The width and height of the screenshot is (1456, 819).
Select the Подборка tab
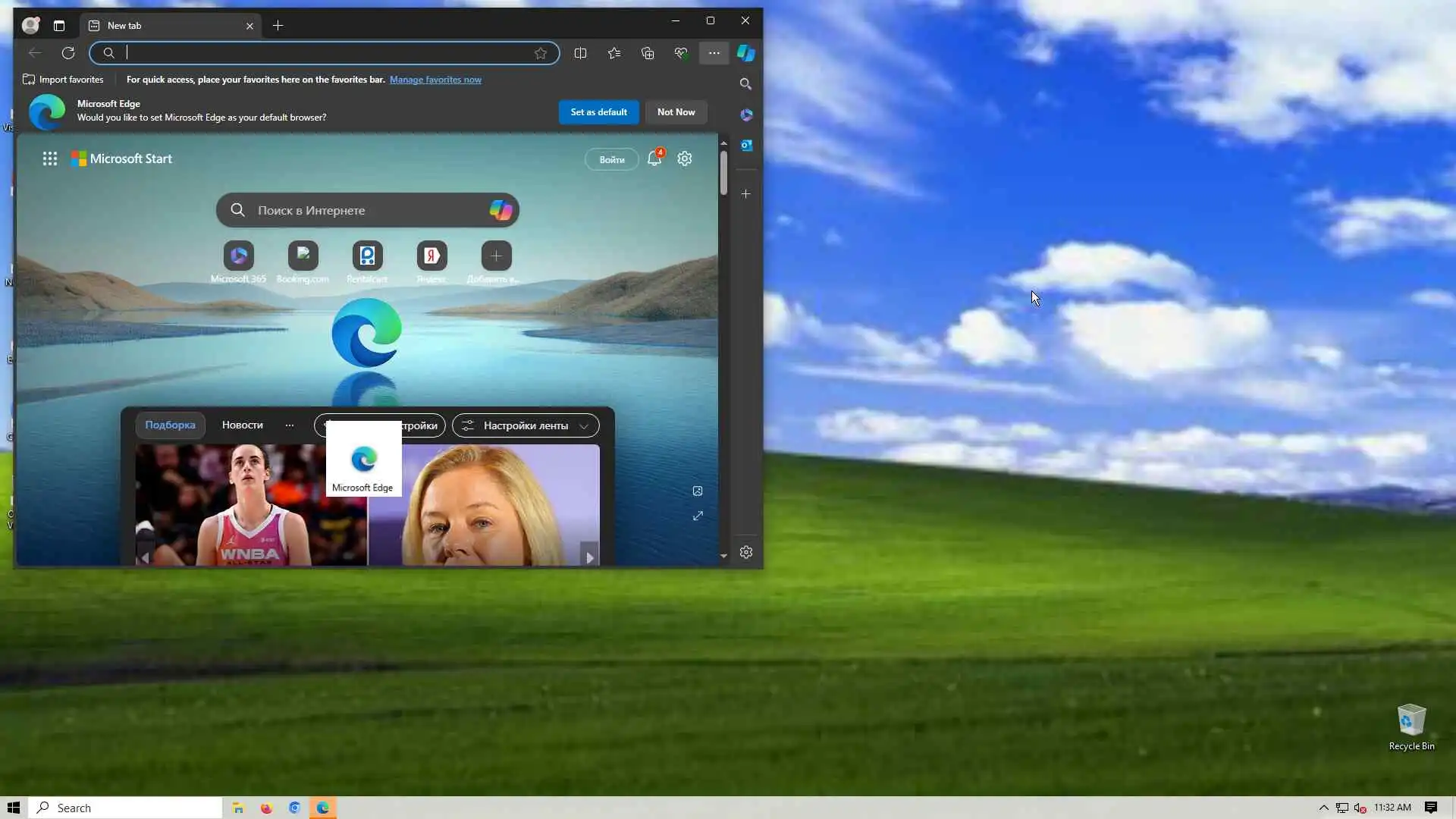pyautogui.click(x=170, y=425)
